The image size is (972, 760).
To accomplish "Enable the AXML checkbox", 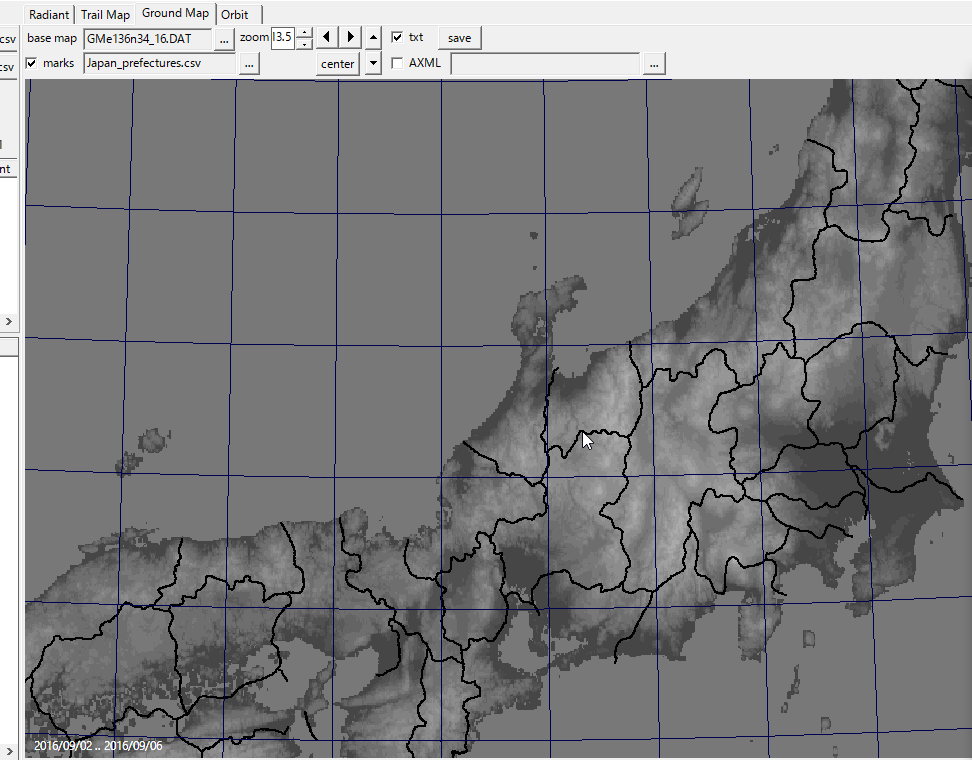I will tap(397, 64).
